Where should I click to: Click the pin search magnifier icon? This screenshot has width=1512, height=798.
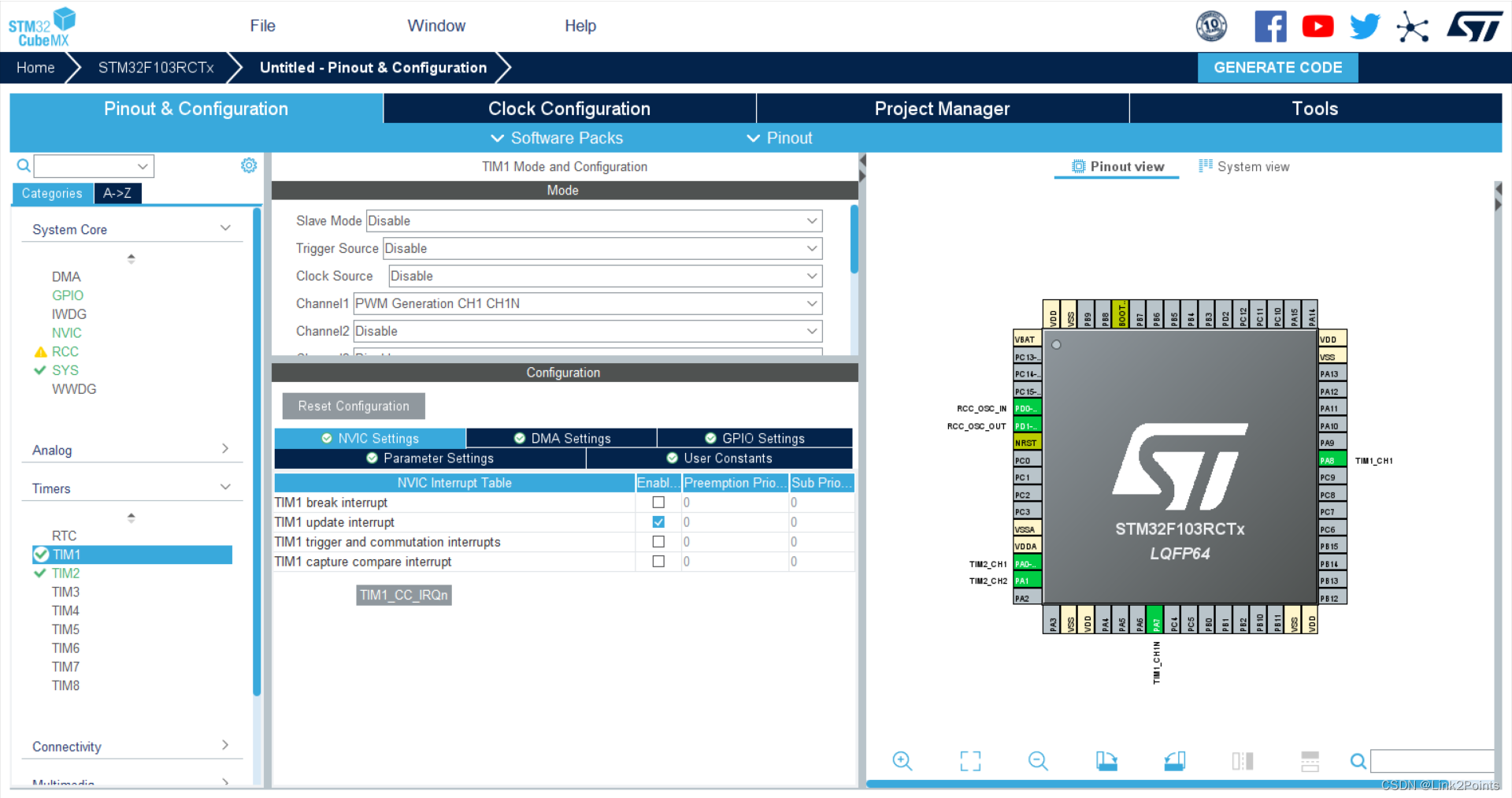click(x=1358, y=761)
